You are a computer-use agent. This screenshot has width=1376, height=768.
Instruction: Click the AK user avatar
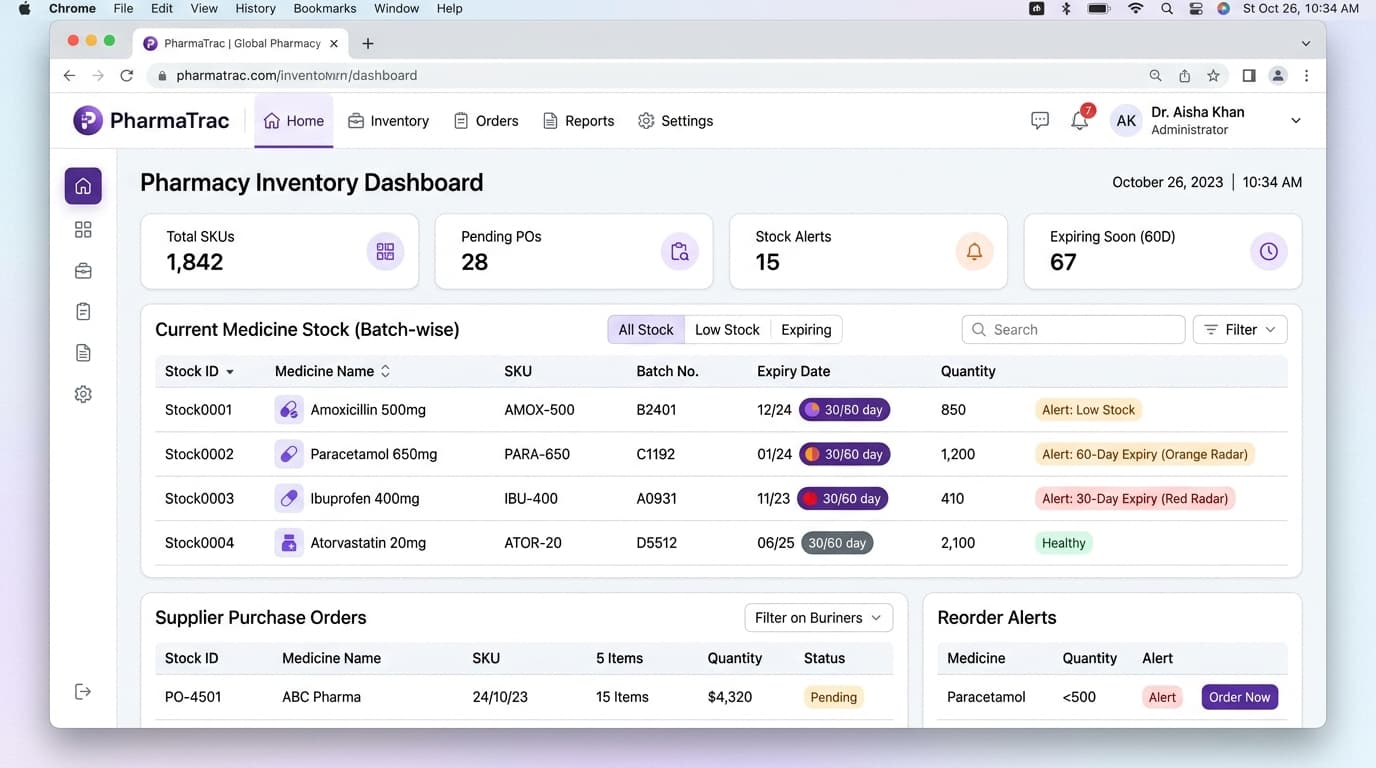(x=1126, y=121)
